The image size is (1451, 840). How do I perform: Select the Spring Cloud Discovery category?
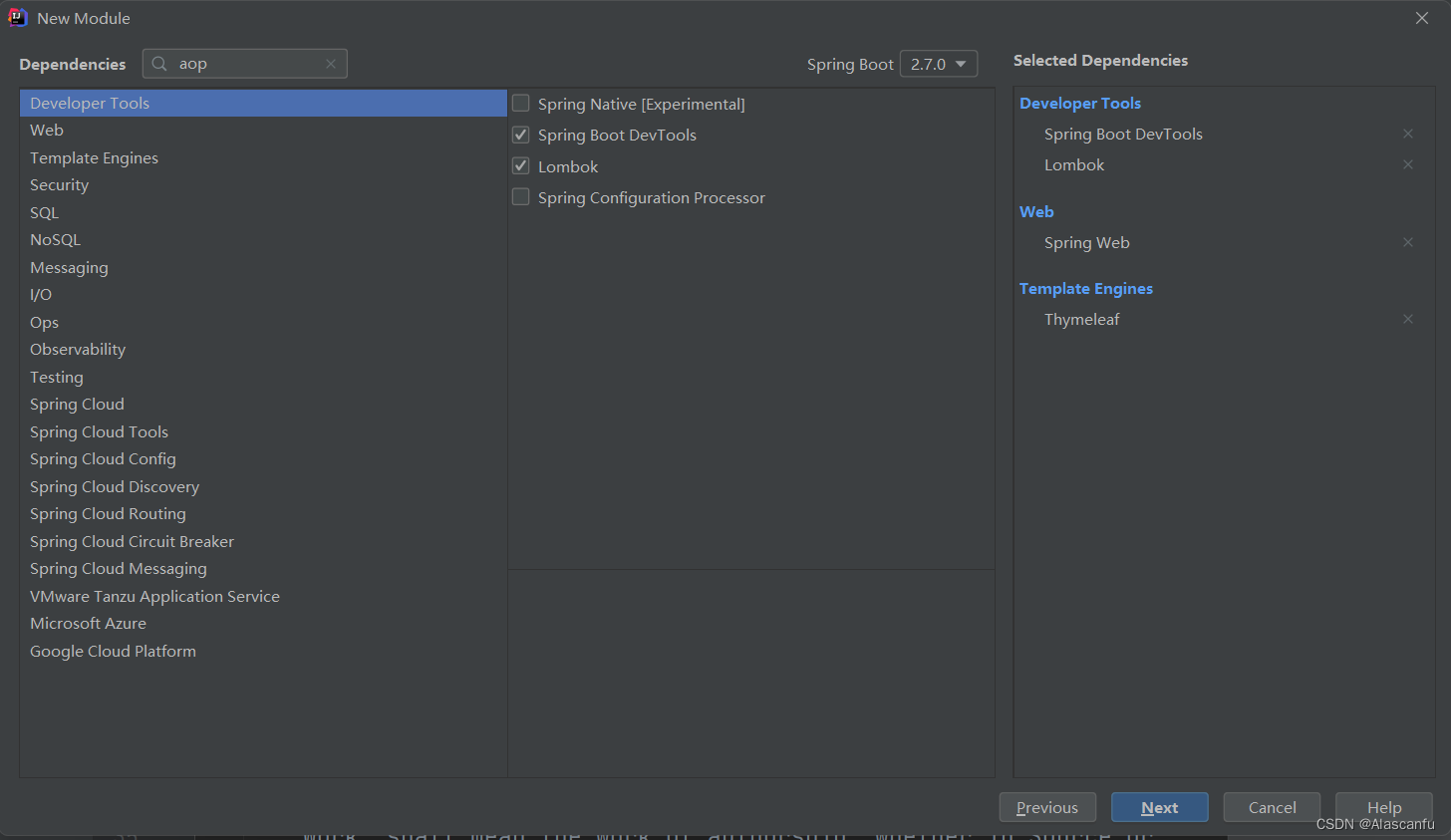coord(263,486)
